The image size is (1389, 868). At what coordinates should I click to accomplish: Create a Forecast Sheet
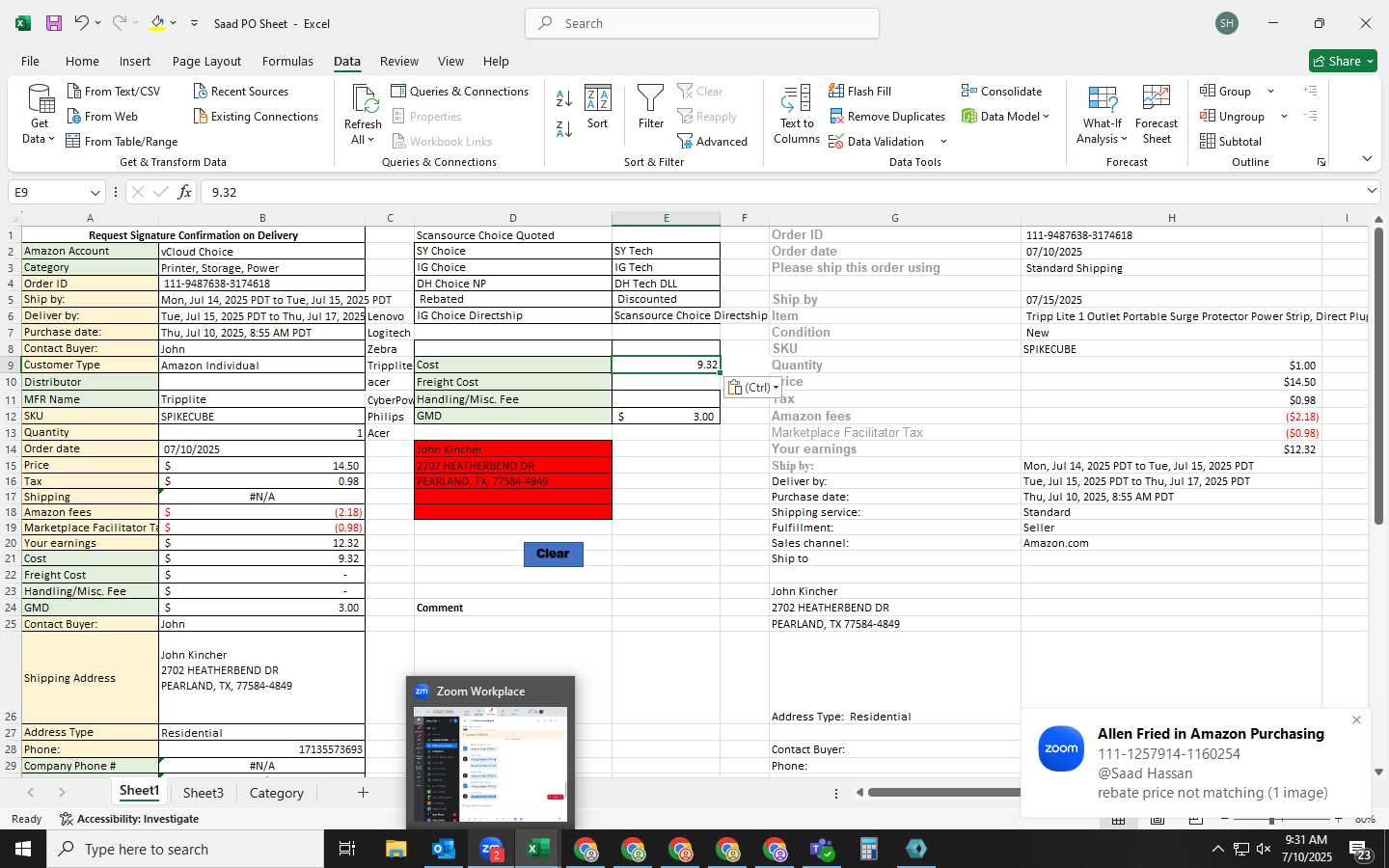pyautogui.click(x=1157, y=115)
